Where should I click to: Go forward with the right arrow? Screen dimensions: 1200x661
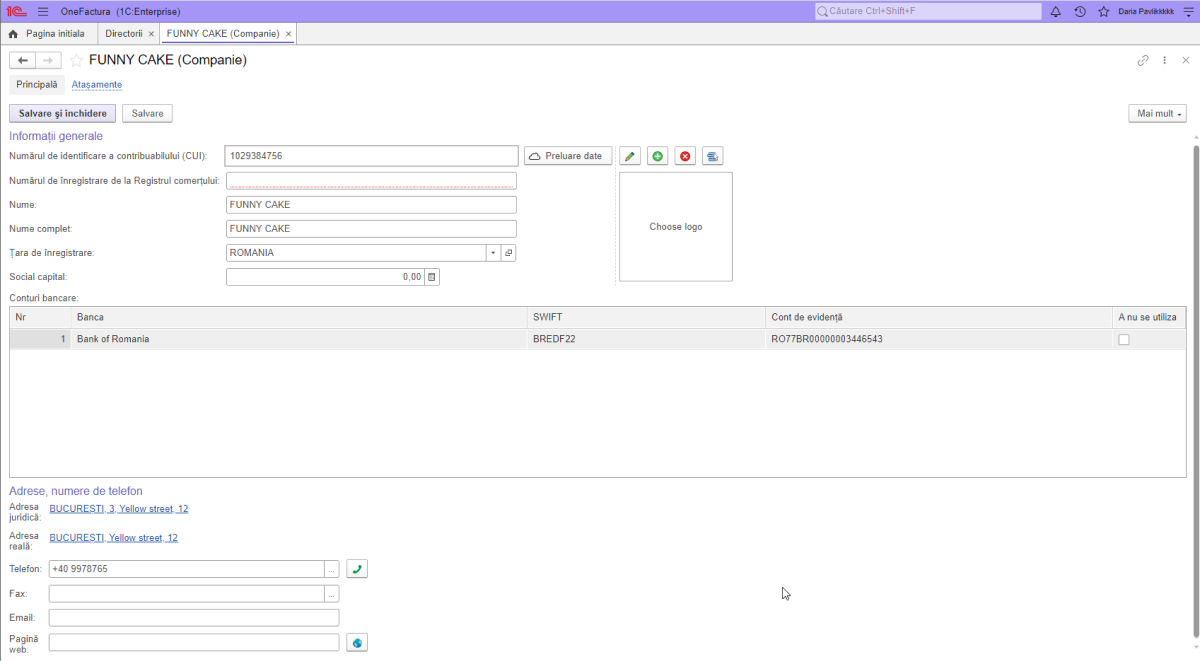(x=48, y=60)
